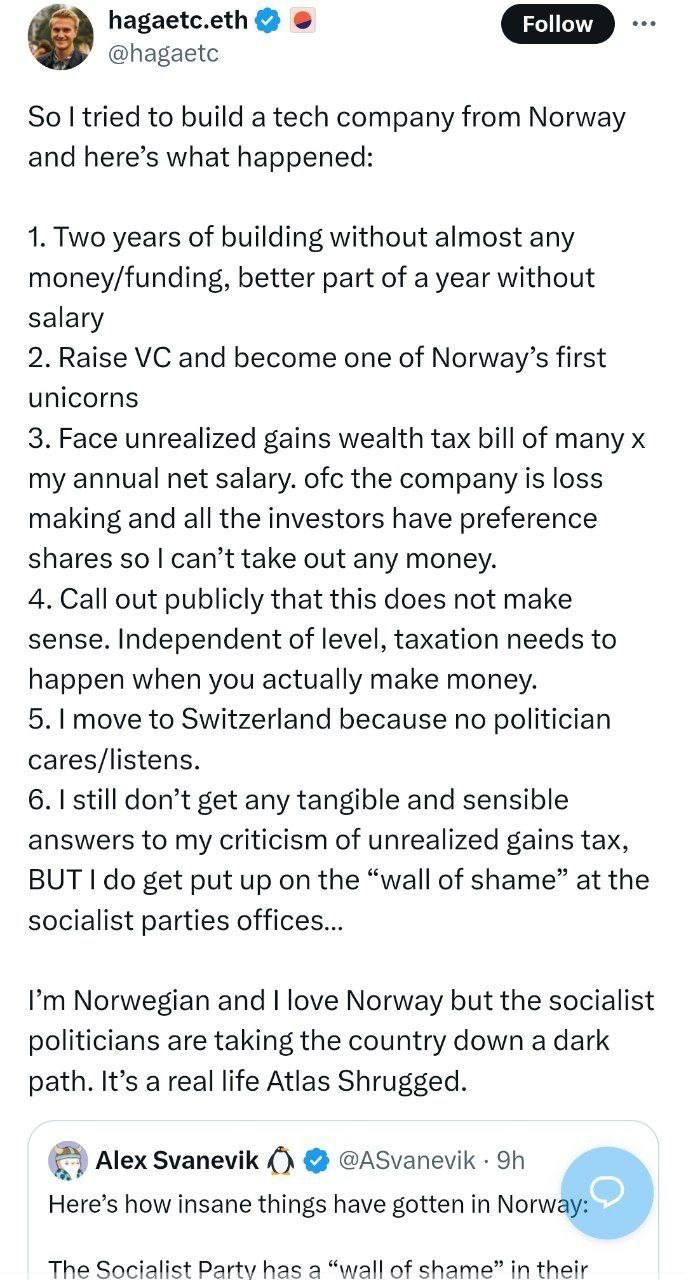This screenshot has width=686, height=1280.
Task: Click point 5 about moving to Switzerland
Action: click(x=319, y=739)
